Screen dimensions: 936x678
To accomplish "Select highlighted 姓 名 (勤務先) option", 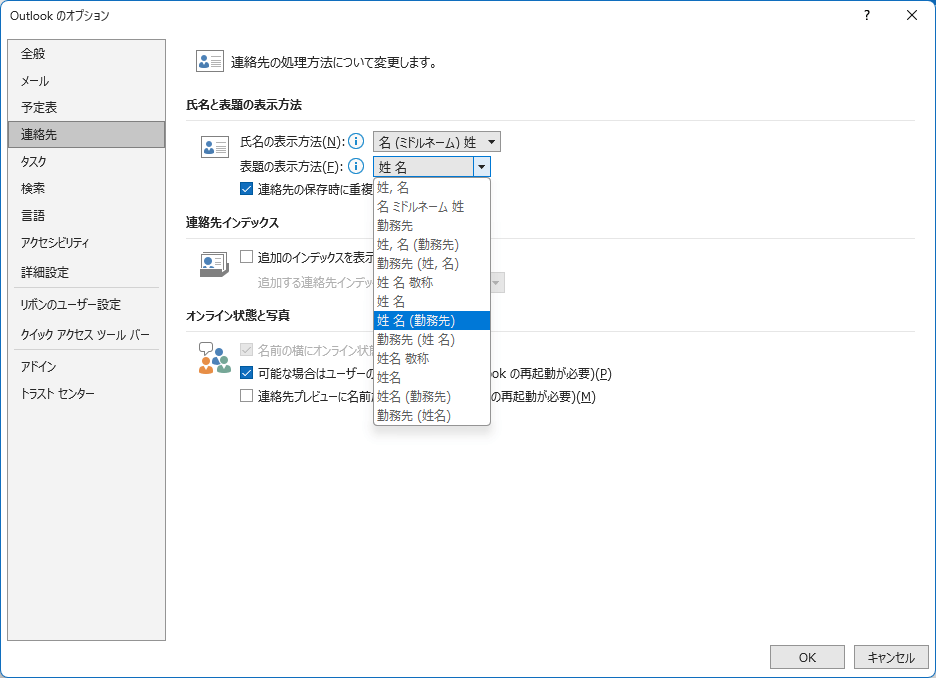I will click(432, 320).
